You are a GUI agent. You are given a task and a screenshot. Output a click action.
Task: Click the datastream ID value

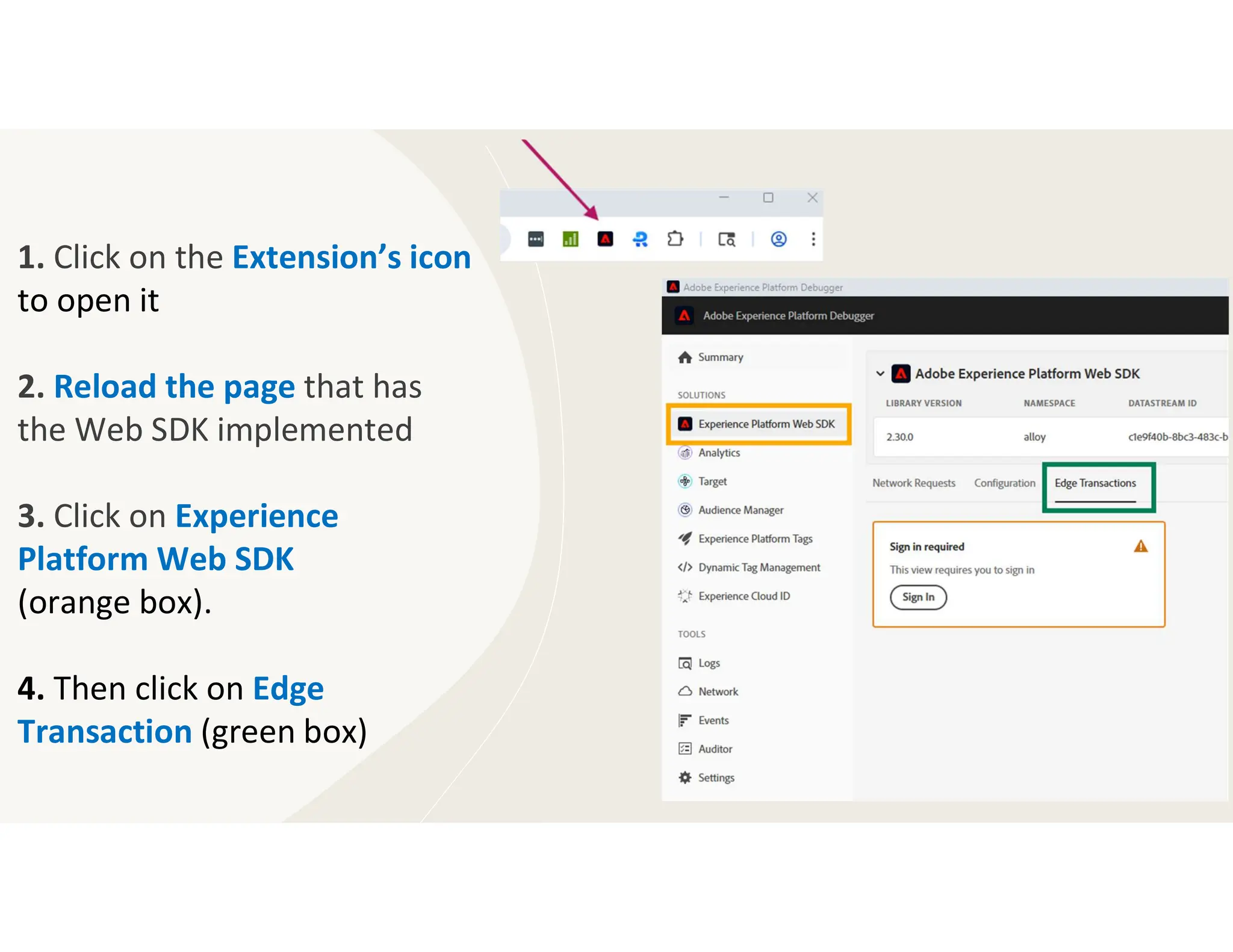(1178, 437)
